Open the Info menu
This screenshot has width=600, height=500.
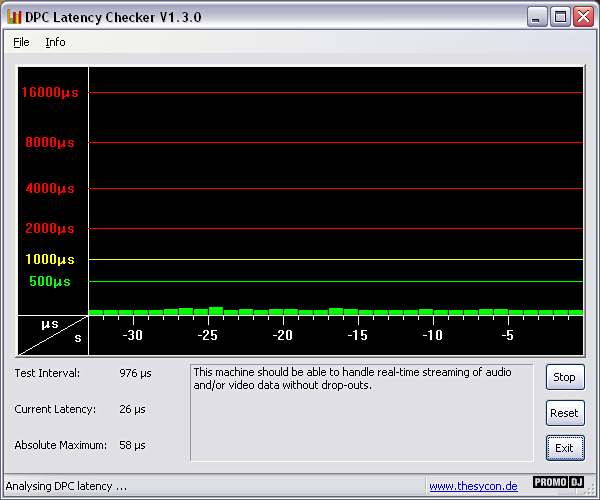coord(55,42)
